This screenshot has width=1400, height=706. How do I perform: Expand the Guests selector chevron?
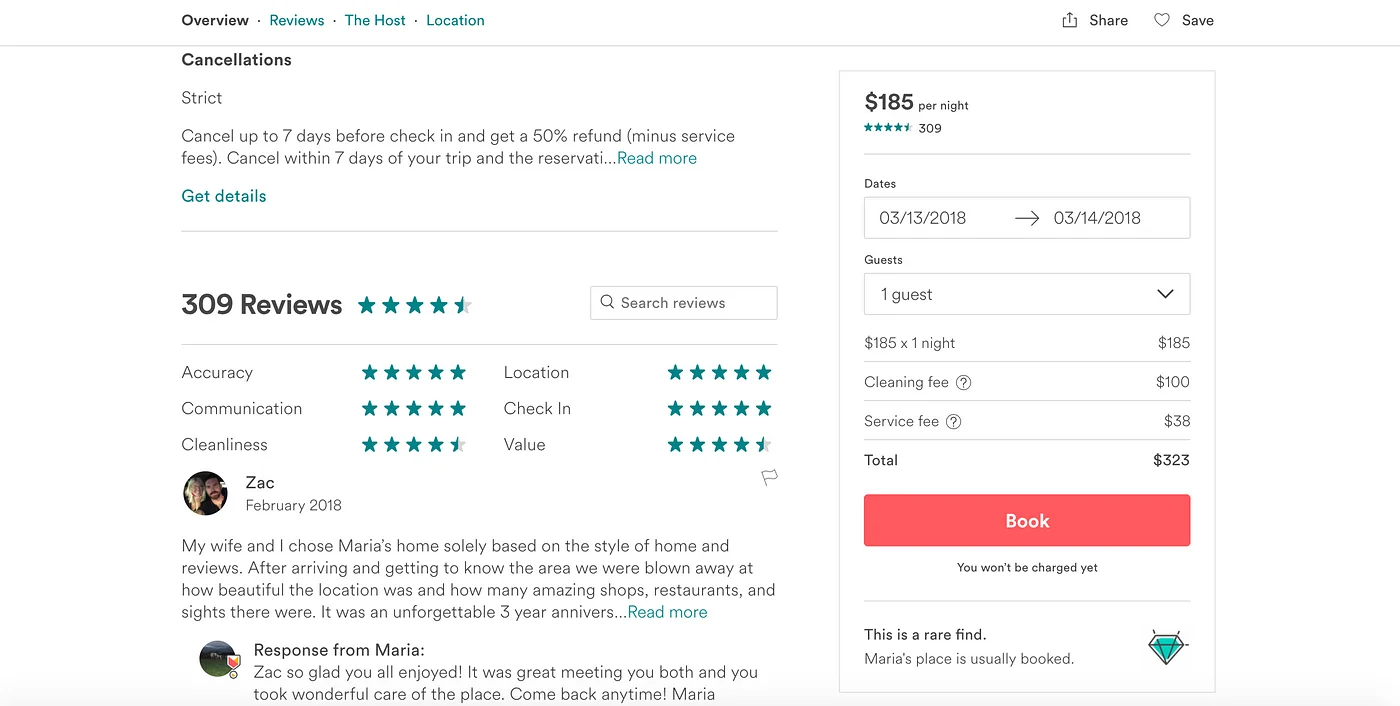[x=1165, y=294]
